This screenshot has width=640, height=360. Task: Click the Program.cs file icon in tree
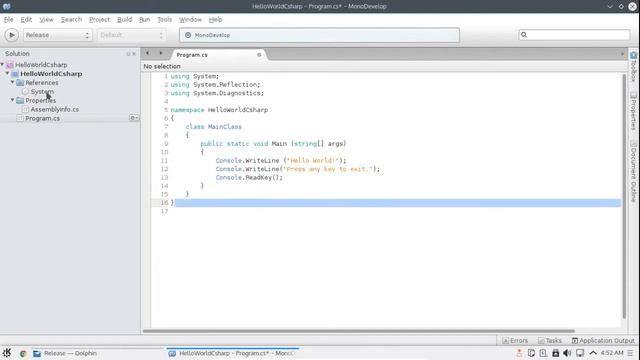pos(20,118)
